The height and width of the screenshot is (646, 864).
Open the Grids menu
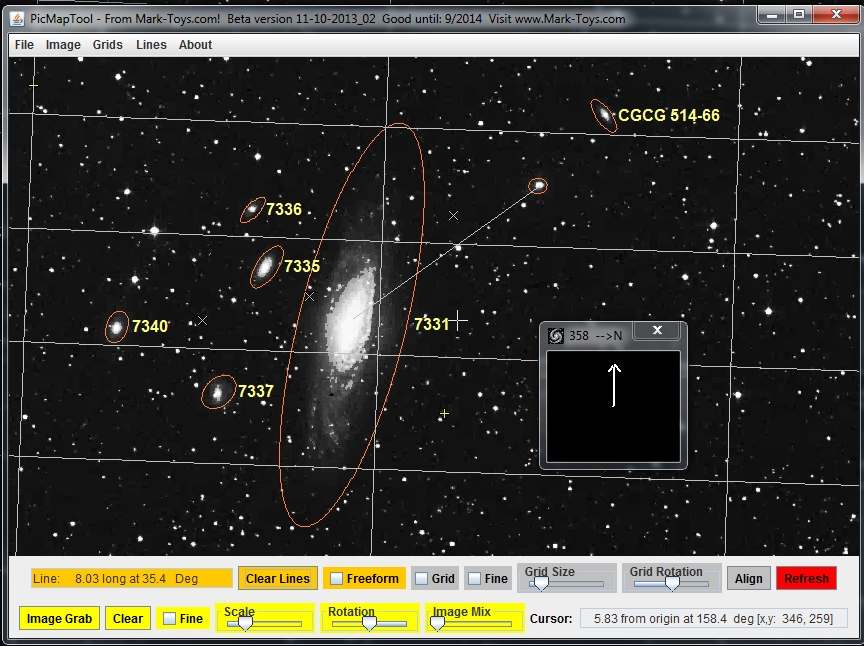tap(108, 45)
